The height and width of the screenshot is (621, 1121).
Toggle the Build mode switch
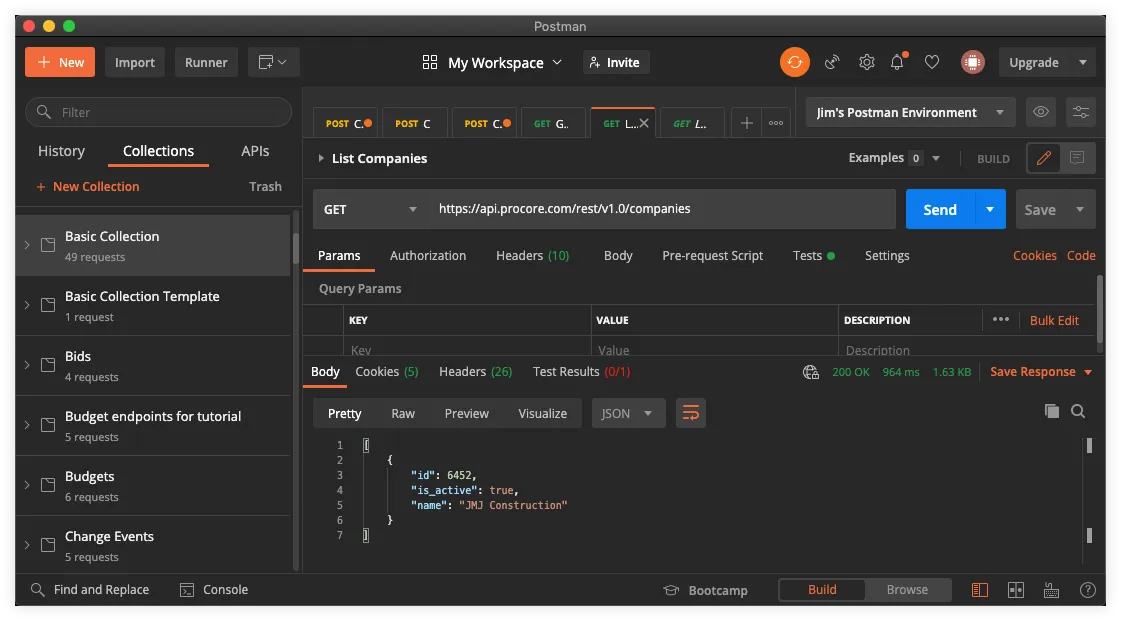click(822, 590)
